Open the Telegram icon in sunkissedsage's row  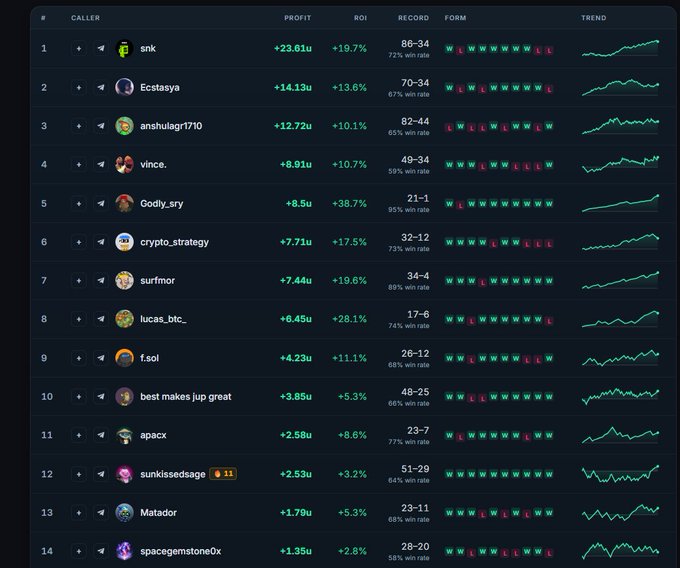[101, 474]
